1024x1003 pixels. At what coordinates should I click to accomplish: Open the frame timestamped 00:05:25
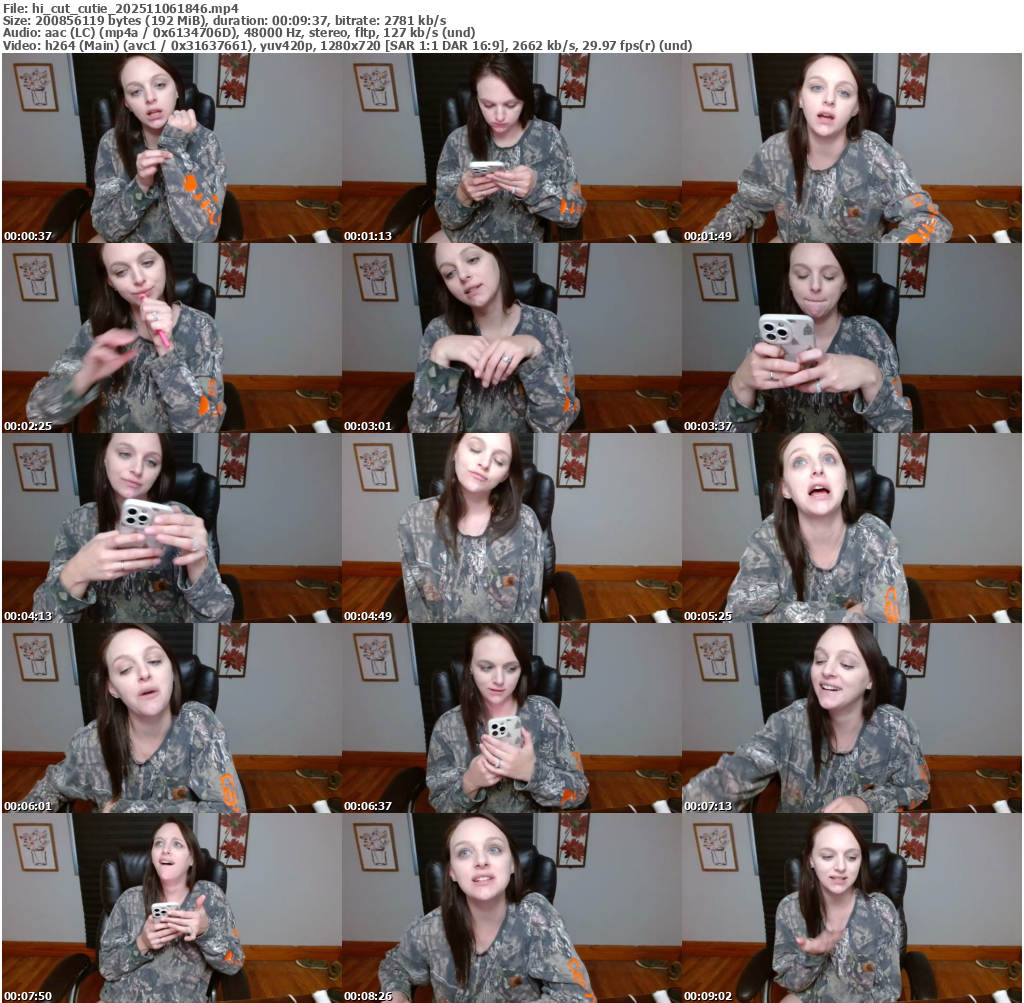coord(852,528)
